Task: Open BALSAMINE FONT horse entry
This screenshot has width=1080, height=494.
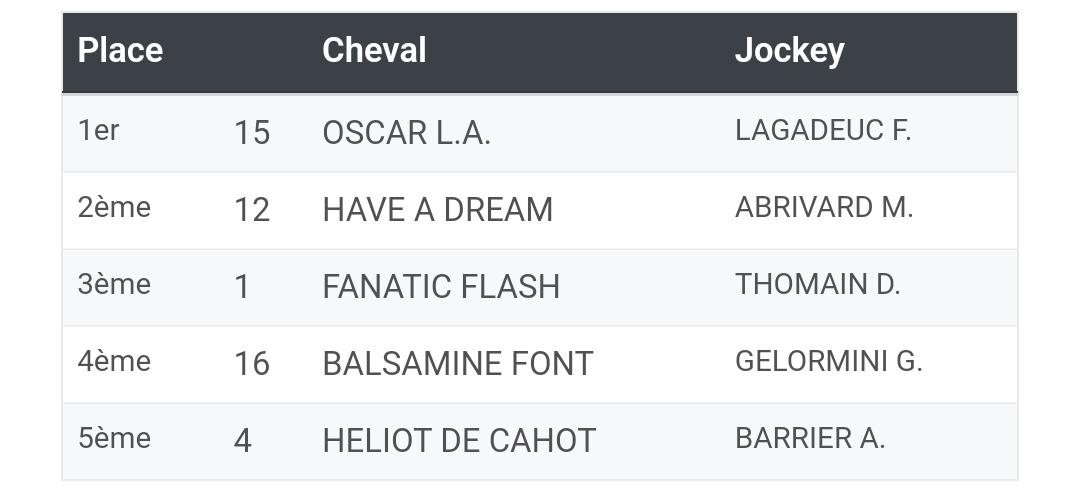Action: coord(457,364)
